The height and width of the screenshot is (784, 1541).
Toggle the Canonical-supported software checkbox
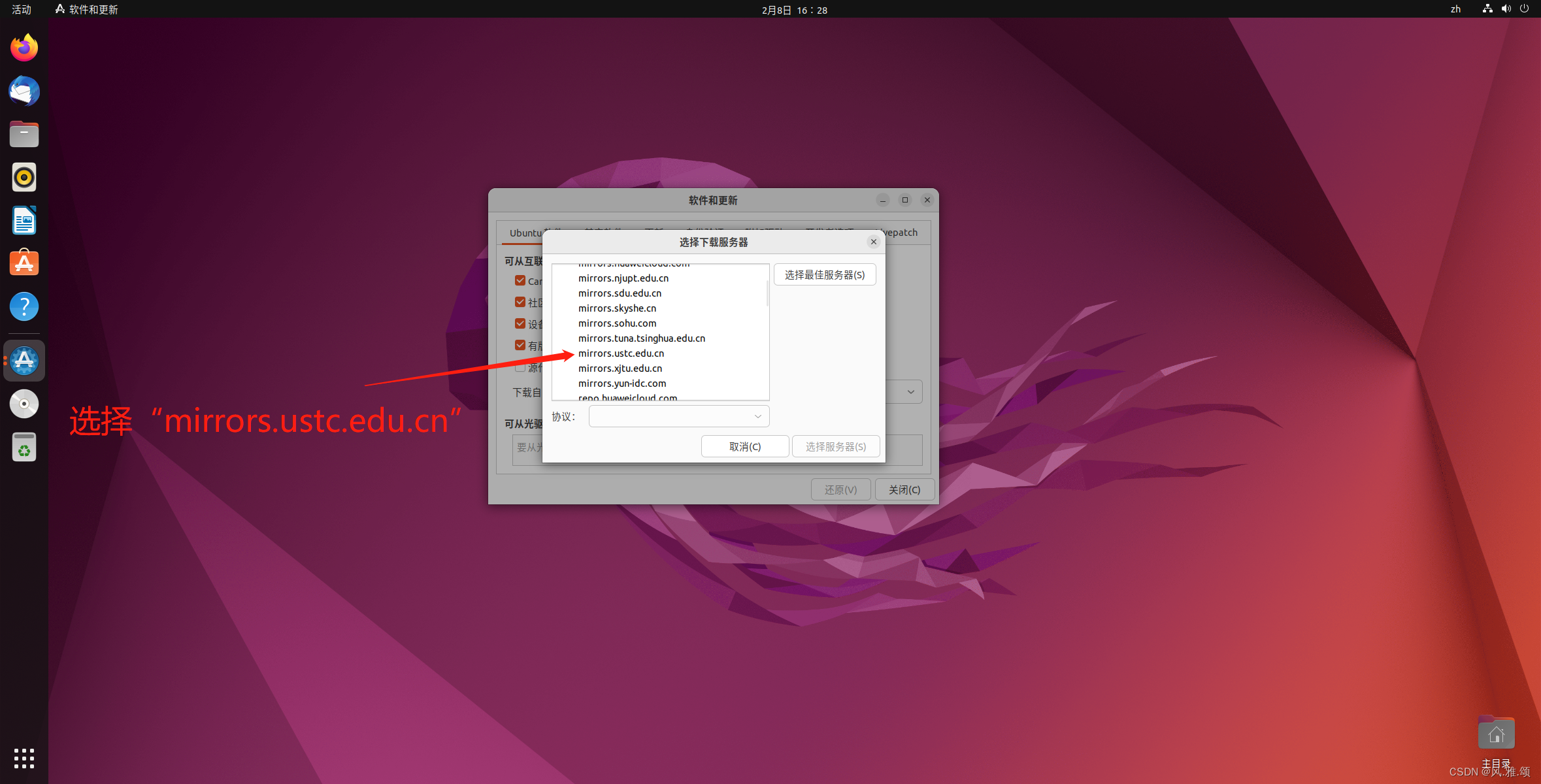(x=520, y=281)
